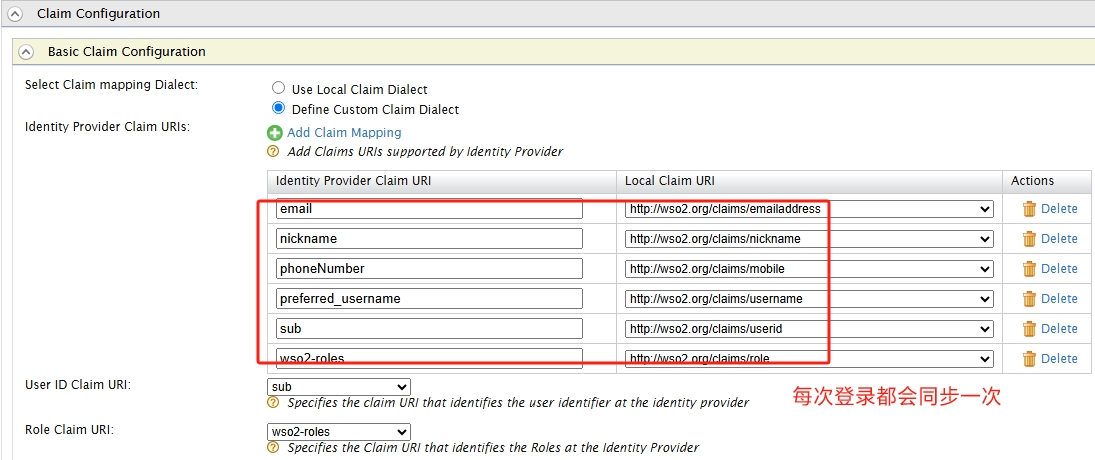Click the Local Claim URI column header
The height and width of the screenshot is (460, 1095).
point(669,181)
